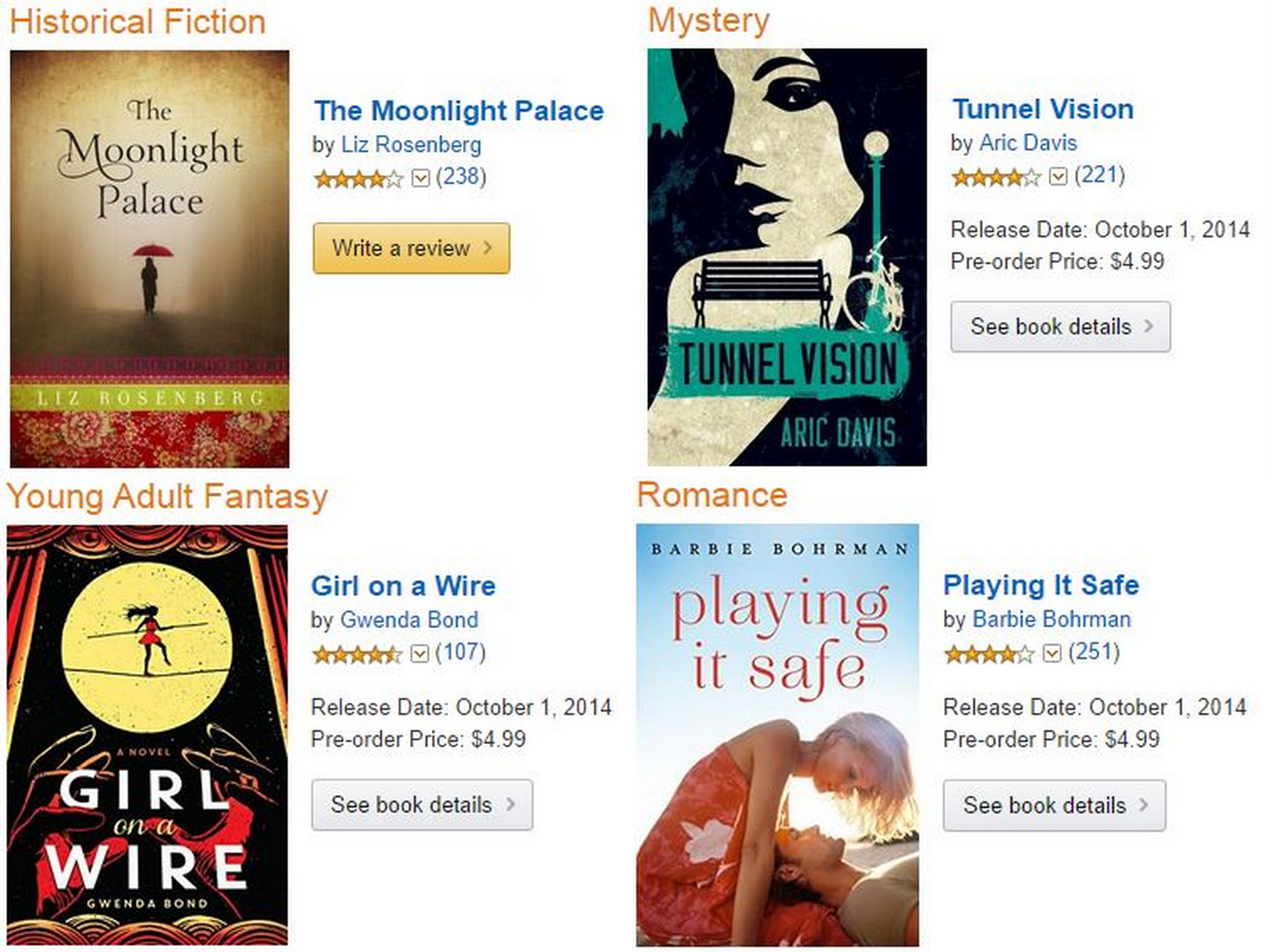
Task: View the 251 reviews for Playing It Safe
Action: pyautogui.click(x=1094, y=653)
